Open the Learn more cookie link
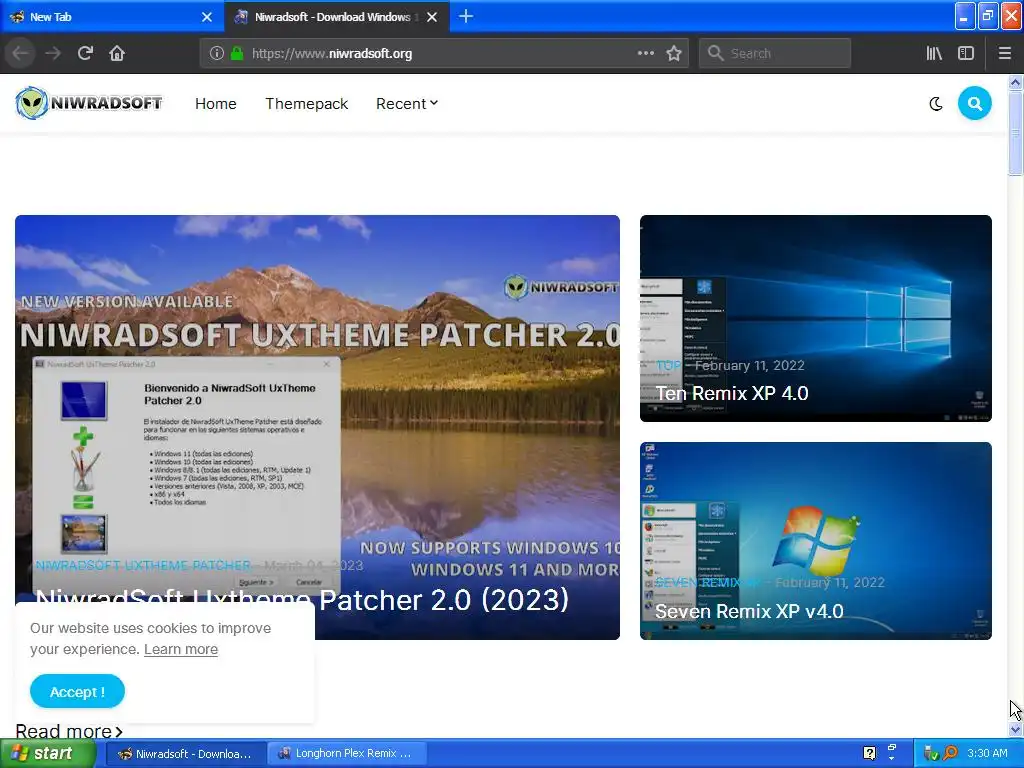The height and width of the screenshot is (768, 1024). pyautogui.click(x=181, y=649)
